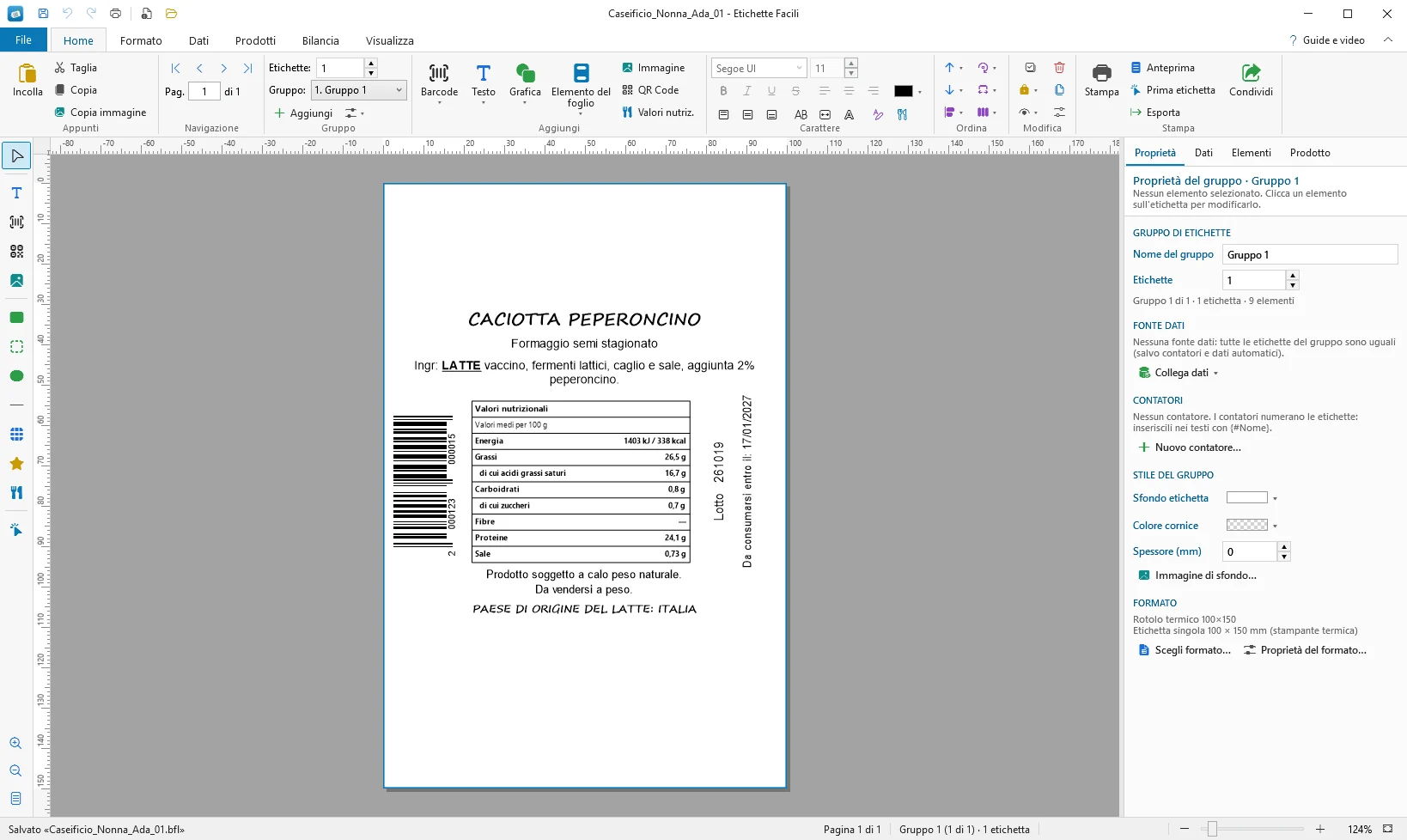This screenshot has width=1407, height=840.
Task: Increase Spessore (mm) stepper value
Action: tap(1284, 546)
